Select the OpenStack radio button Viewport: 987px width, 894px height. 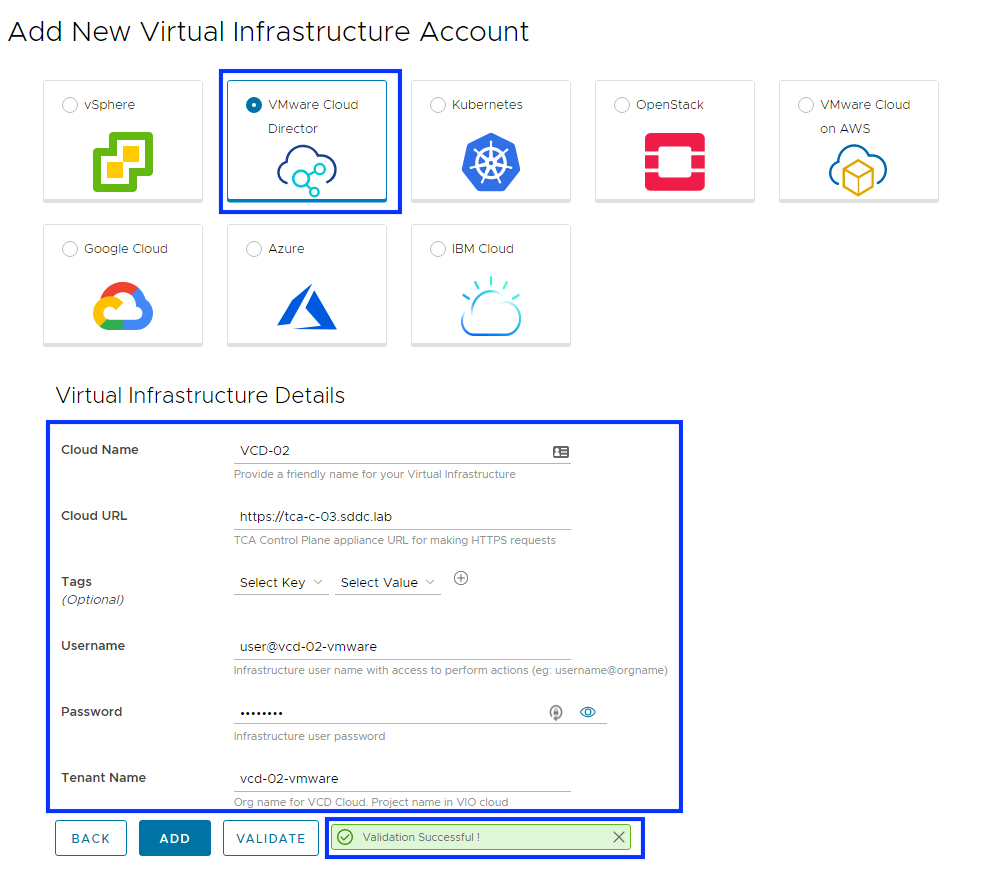click(622, 105)
